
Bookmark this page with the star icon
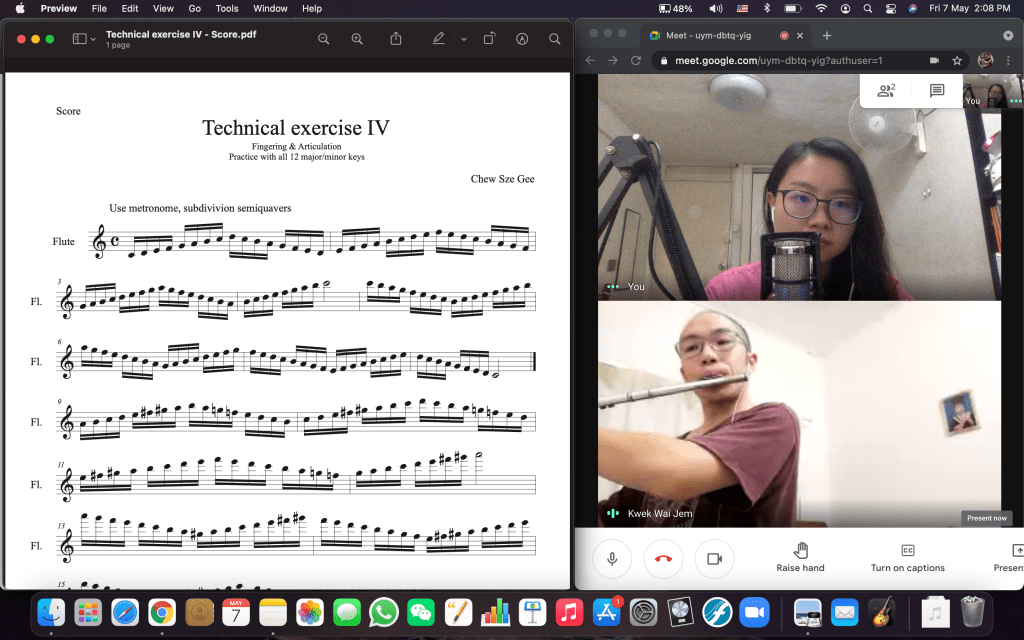[x=957, y=60]
